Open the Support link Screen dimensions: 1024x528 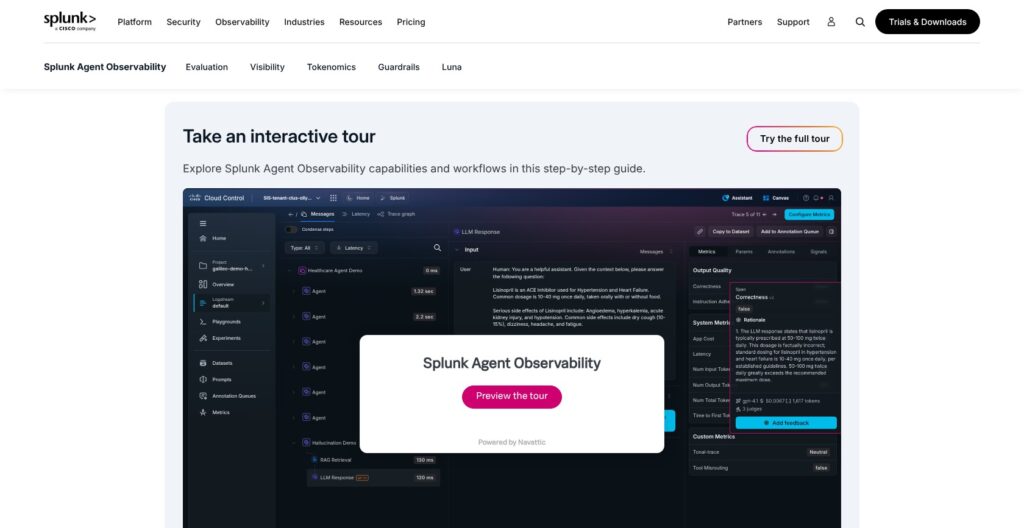793,22
